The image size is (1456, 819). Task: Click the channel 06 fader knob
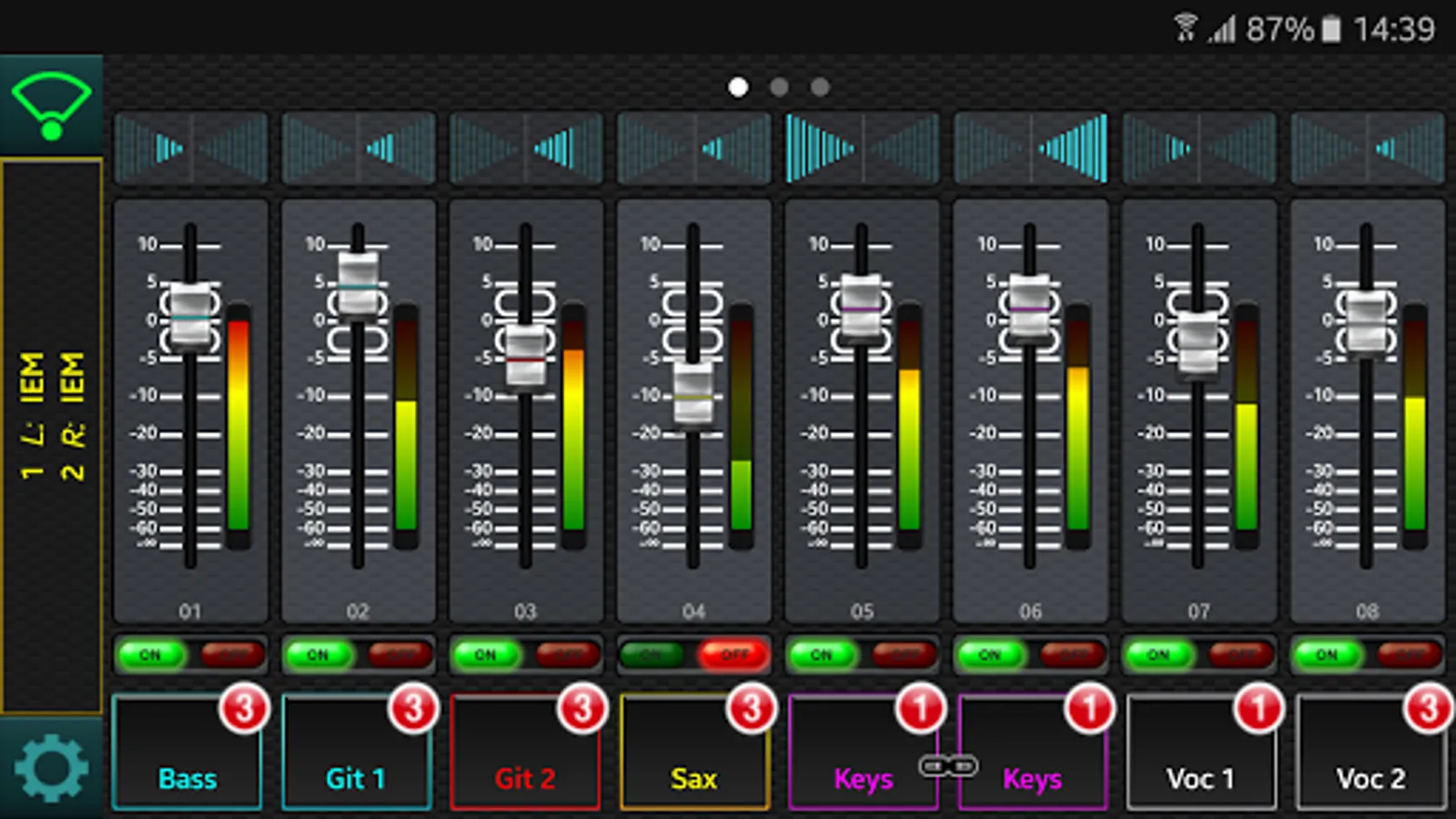[1030, 308]
